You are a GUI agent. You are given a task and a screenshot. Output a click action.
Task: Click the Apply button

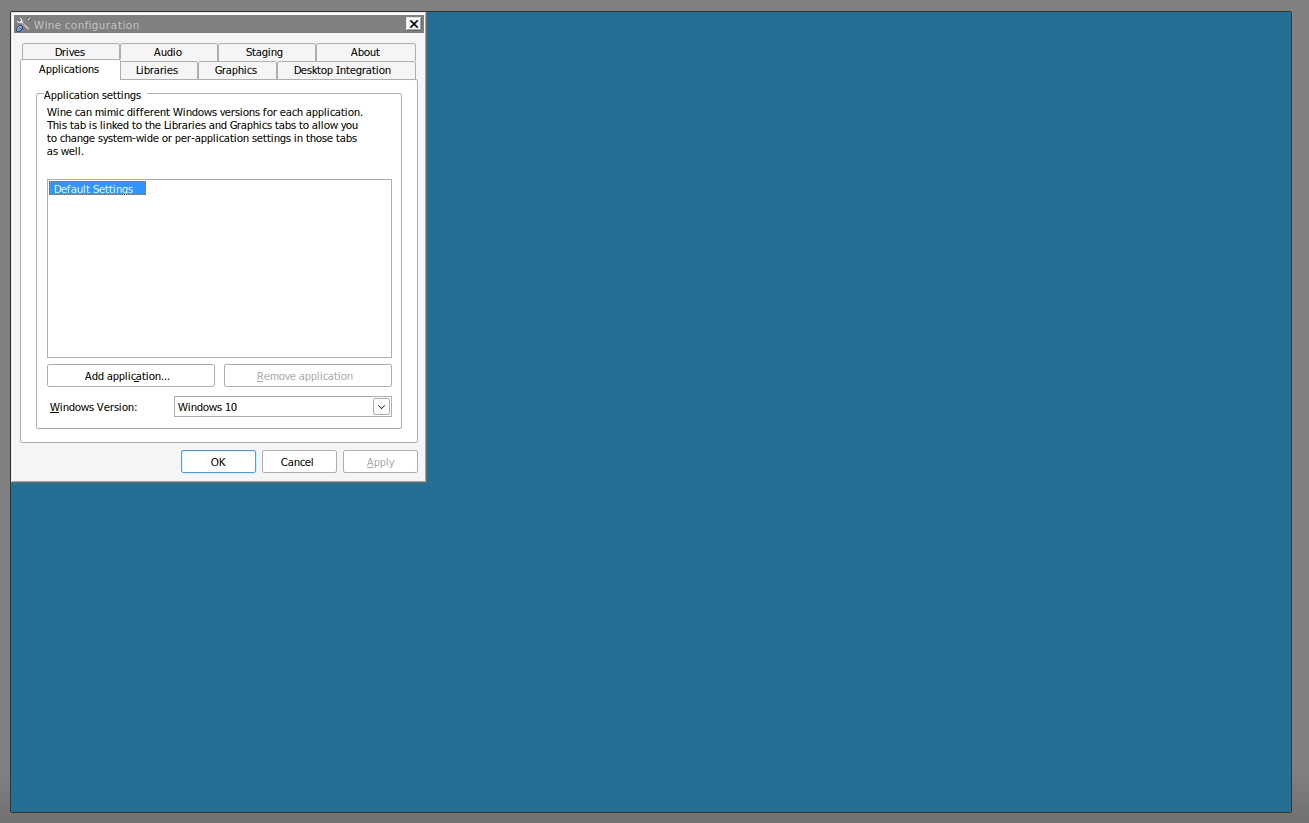point(380,461)
